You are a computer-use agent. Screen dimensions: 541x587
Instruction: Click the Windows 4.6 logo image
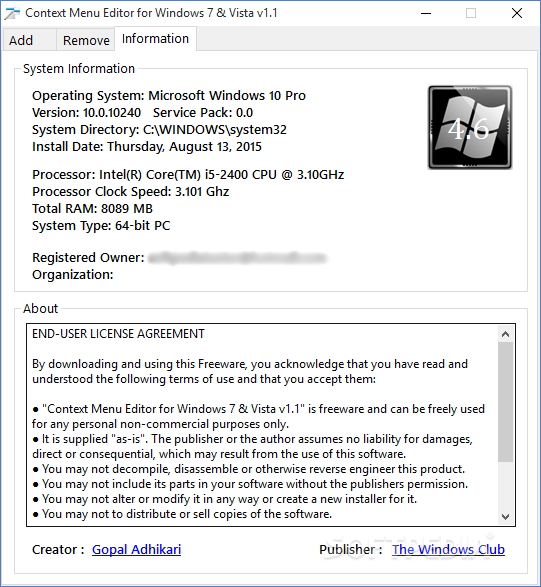coord(470,128)
